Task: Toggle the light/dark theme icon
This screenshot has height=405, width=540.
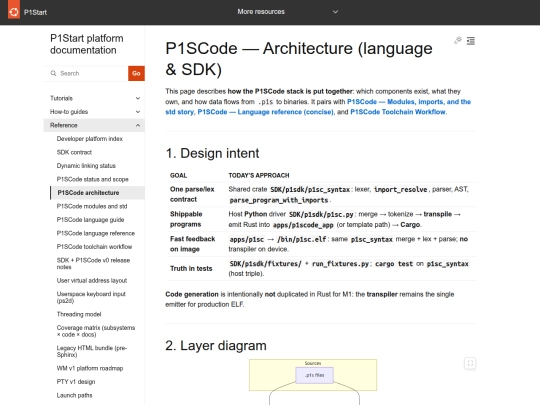Action: tap(458, 41)
